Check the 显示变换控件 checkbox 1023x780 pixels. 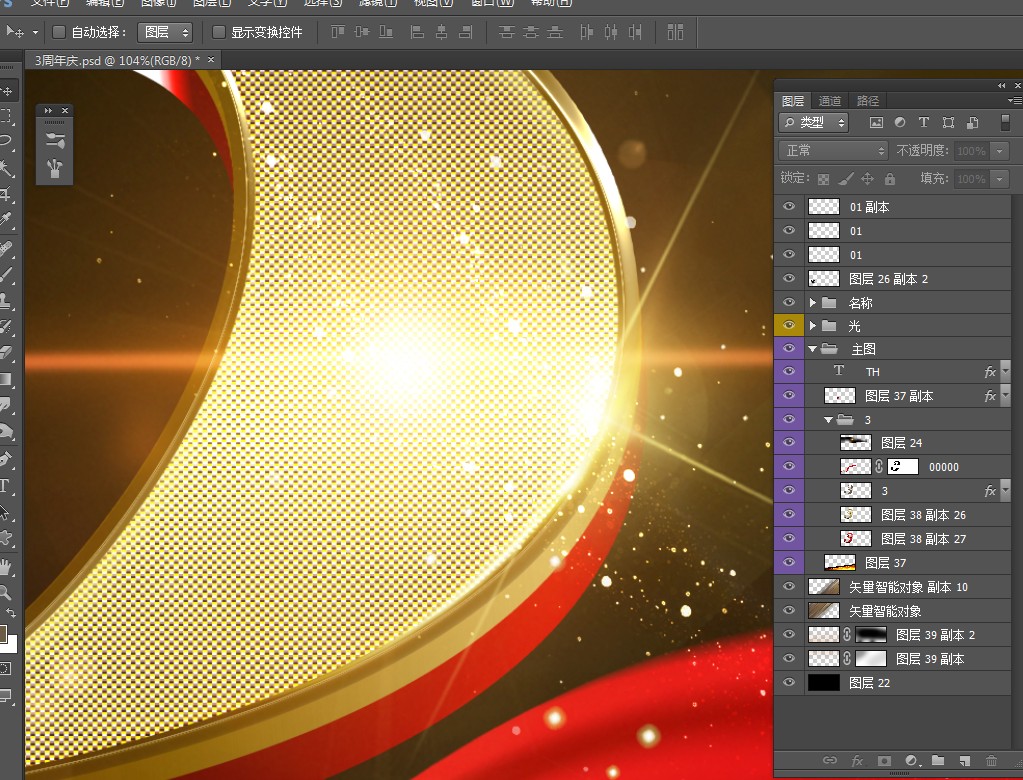pyautogui.click(x=219, y=32)
